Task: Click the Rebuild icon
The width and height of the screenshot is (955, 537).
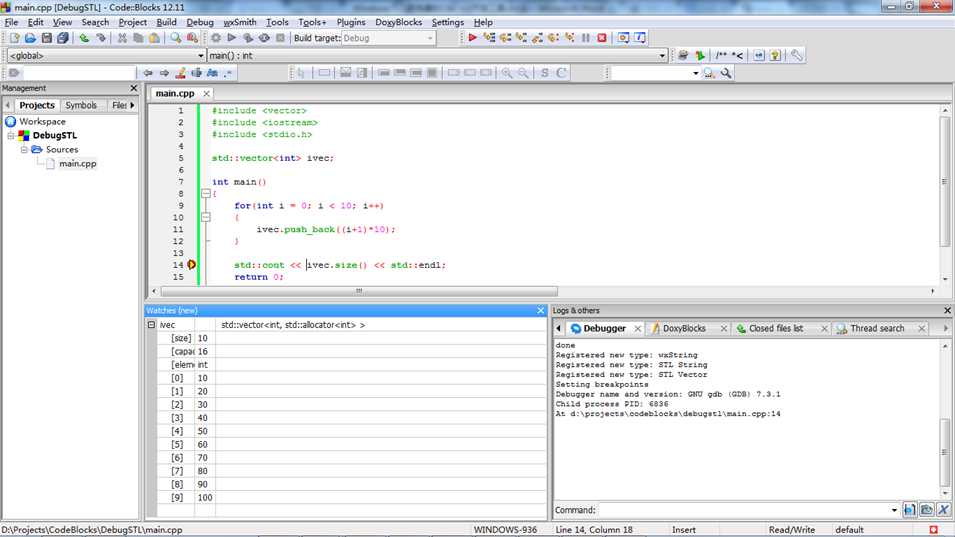Action: tap(264, 38)
